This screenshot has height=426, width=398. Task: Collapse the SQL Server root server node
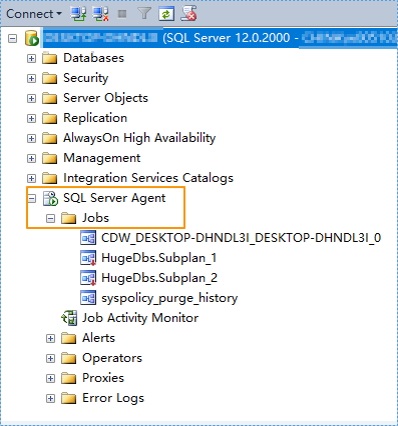(x=12, y=38)
